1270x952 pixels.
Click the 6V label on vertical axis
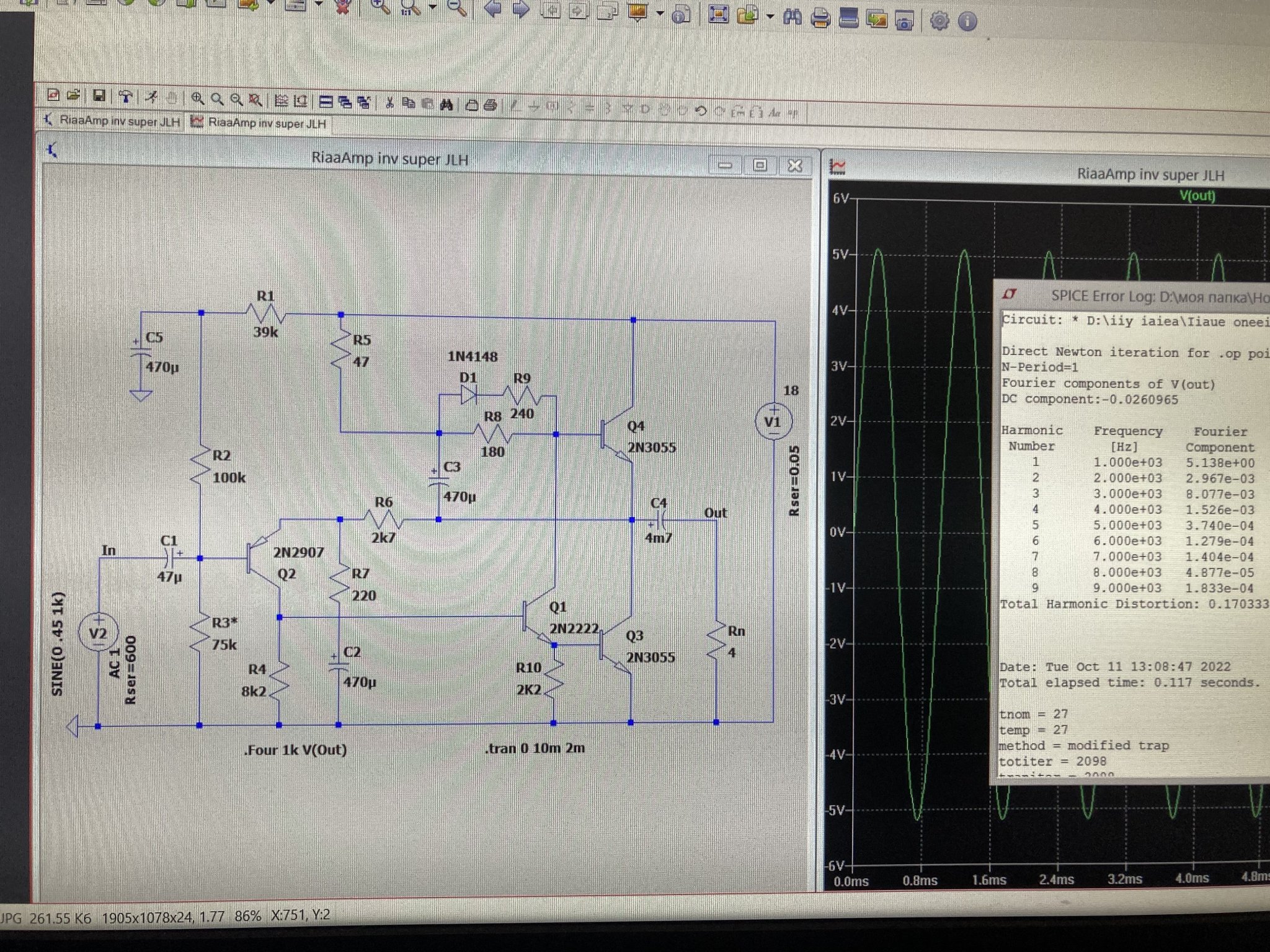[840, 198]
